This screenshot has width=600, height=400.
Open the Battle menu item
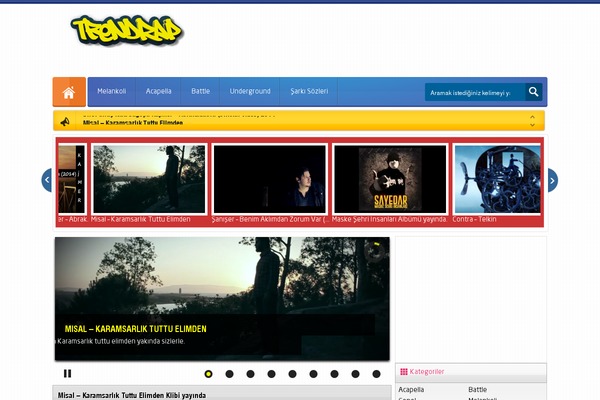[x=201, y=91]
